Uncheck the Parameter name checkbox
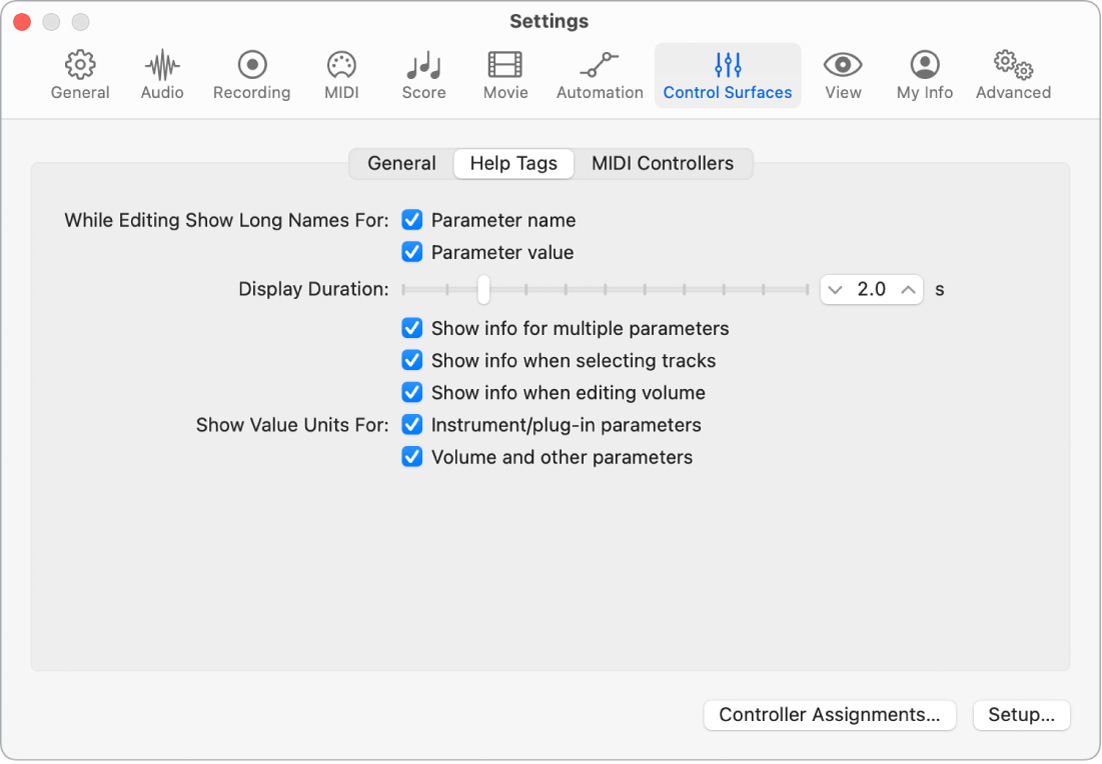Screen dimensions: 1102x764 tap(412, 220)
